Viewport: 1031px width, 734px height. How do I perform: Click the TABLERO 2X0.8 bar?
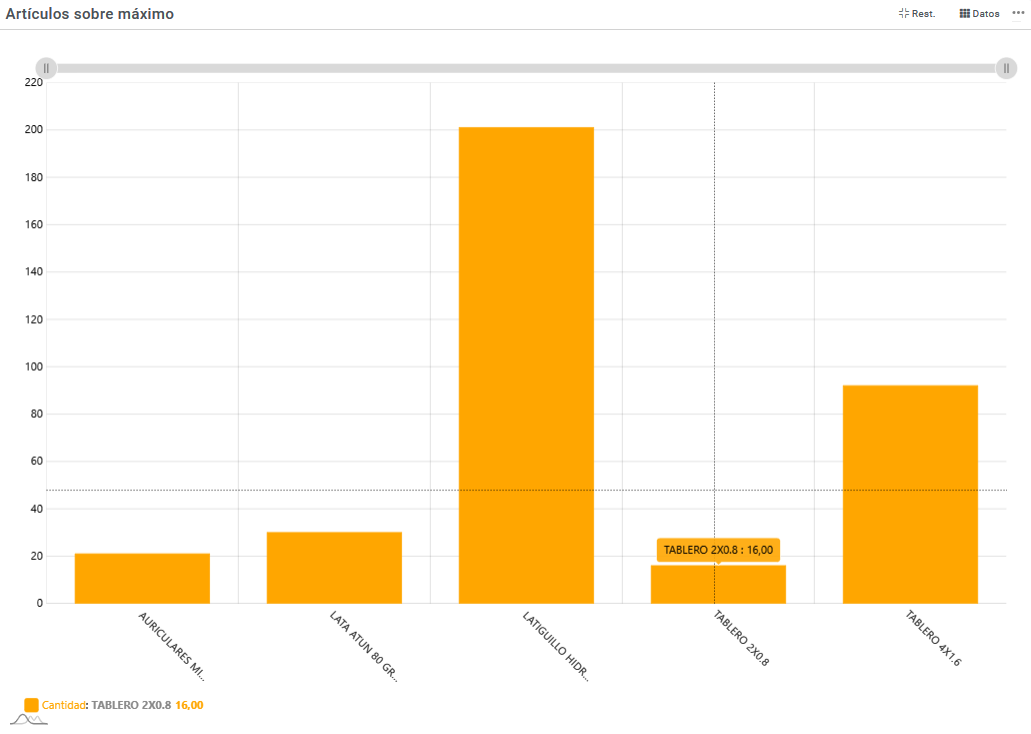coord(718,585)
